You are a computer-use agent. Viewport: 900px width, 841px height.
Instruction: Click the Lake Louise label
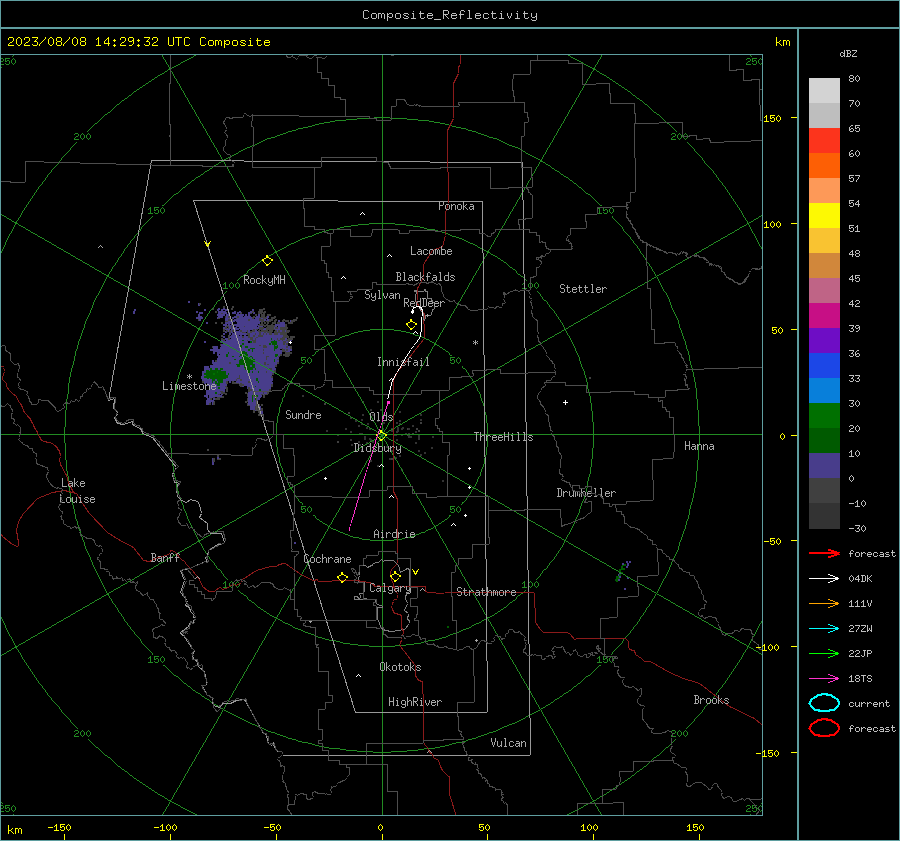(77, 491)
